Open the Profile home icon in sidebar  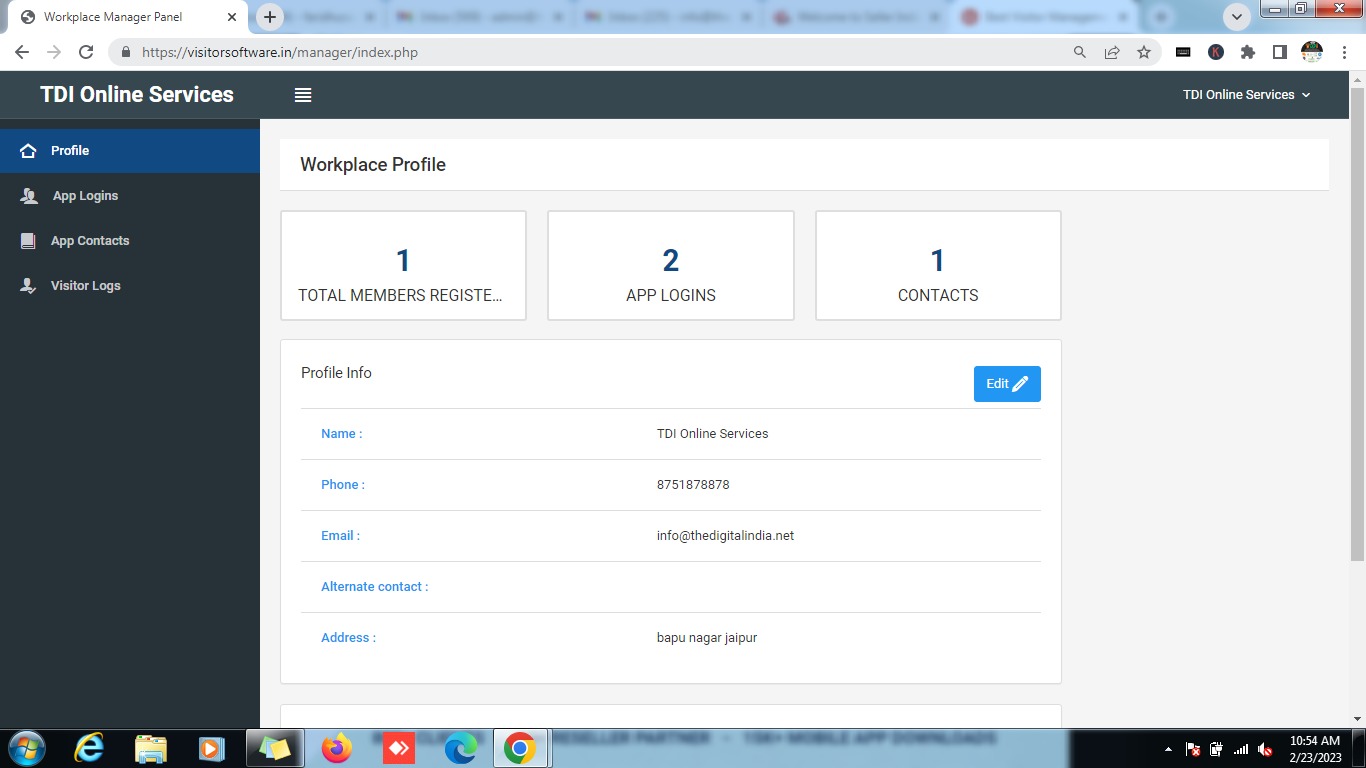click(x=28, y=151)
